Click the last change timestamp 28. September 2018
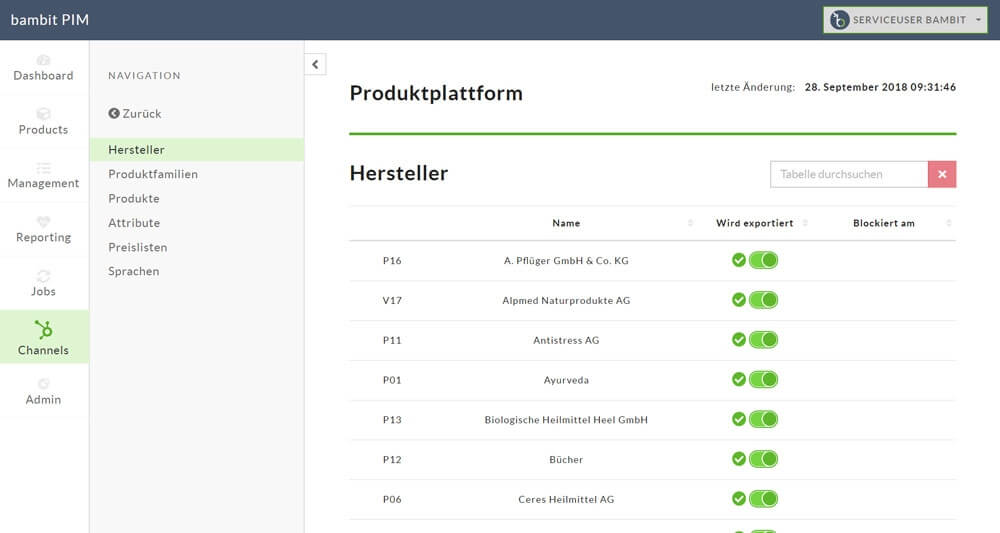Viewport: 1000px width, 533px height. (880, 87)
